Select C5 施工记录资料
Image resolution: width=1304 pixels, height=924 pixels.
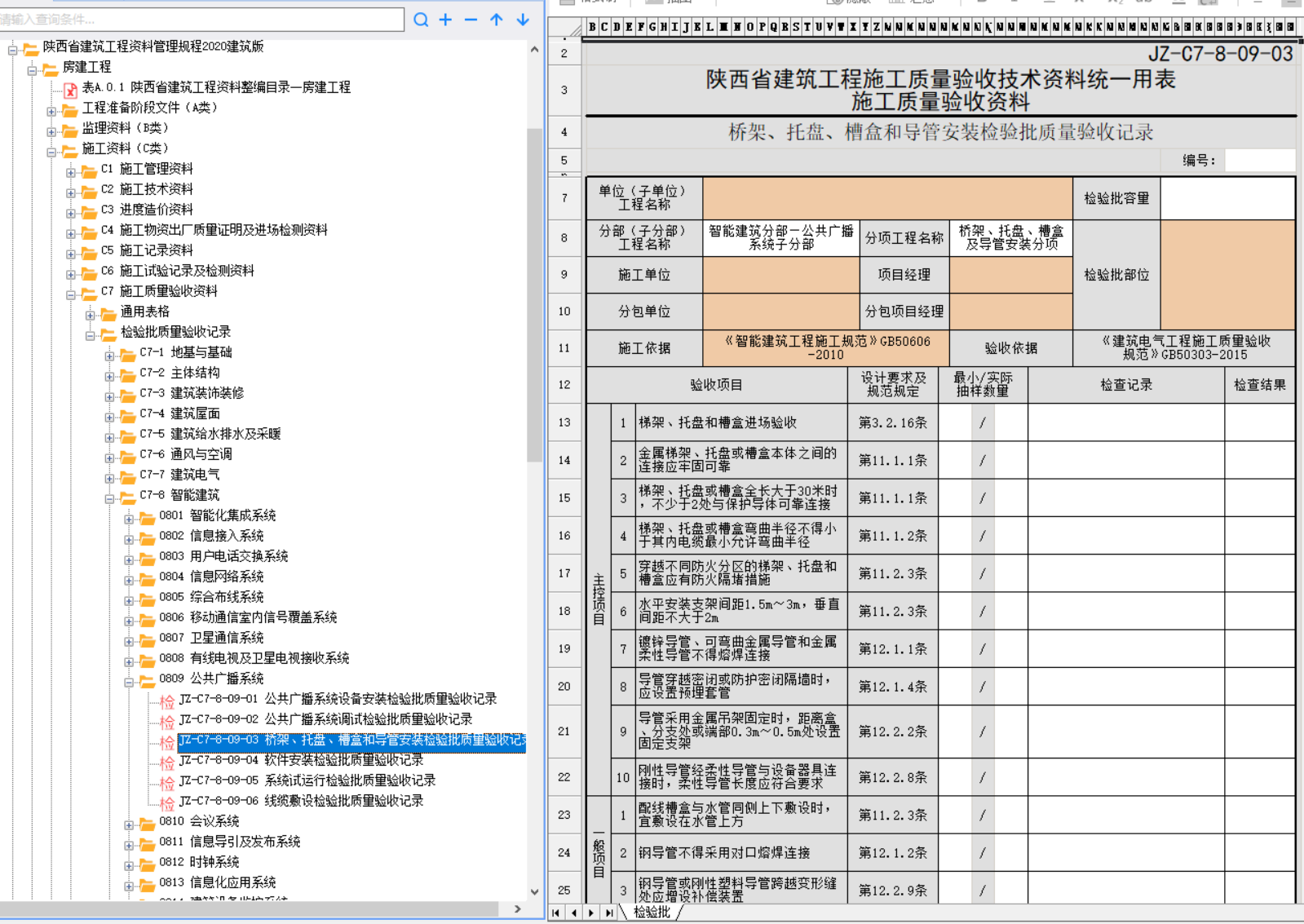(x=147, y=250)
